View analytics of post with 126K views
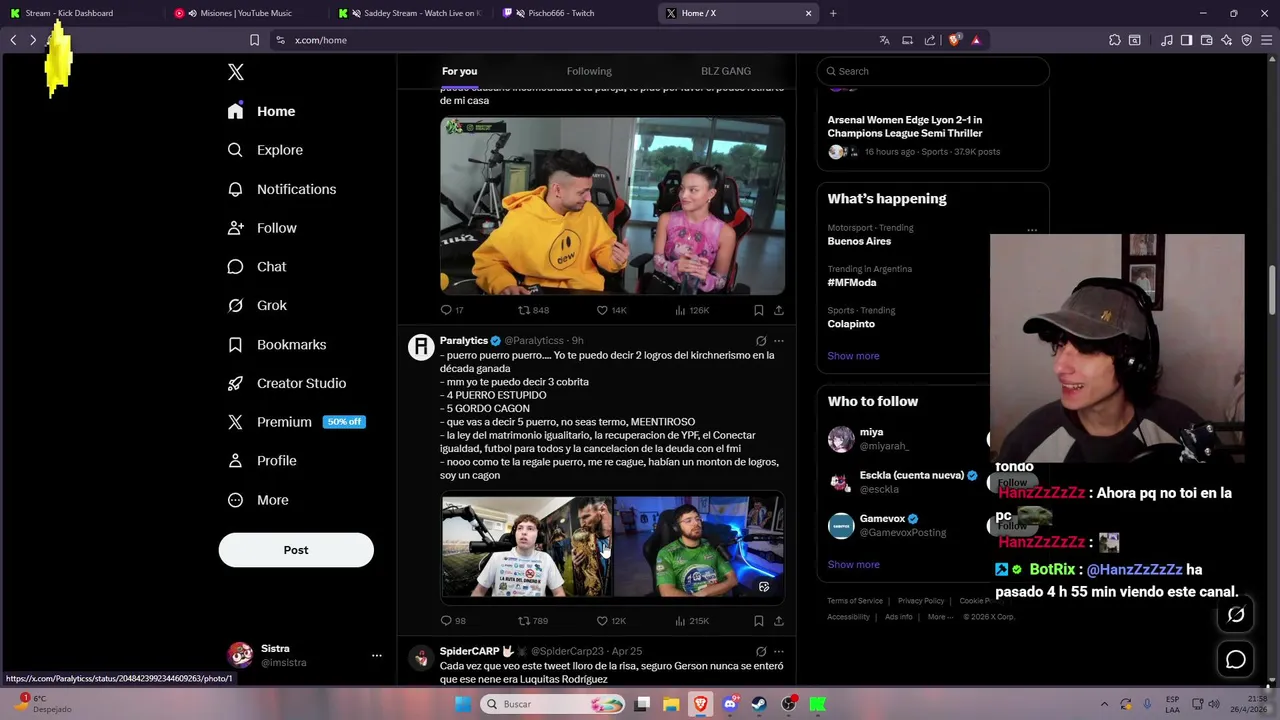 click(x=692, y=310)
